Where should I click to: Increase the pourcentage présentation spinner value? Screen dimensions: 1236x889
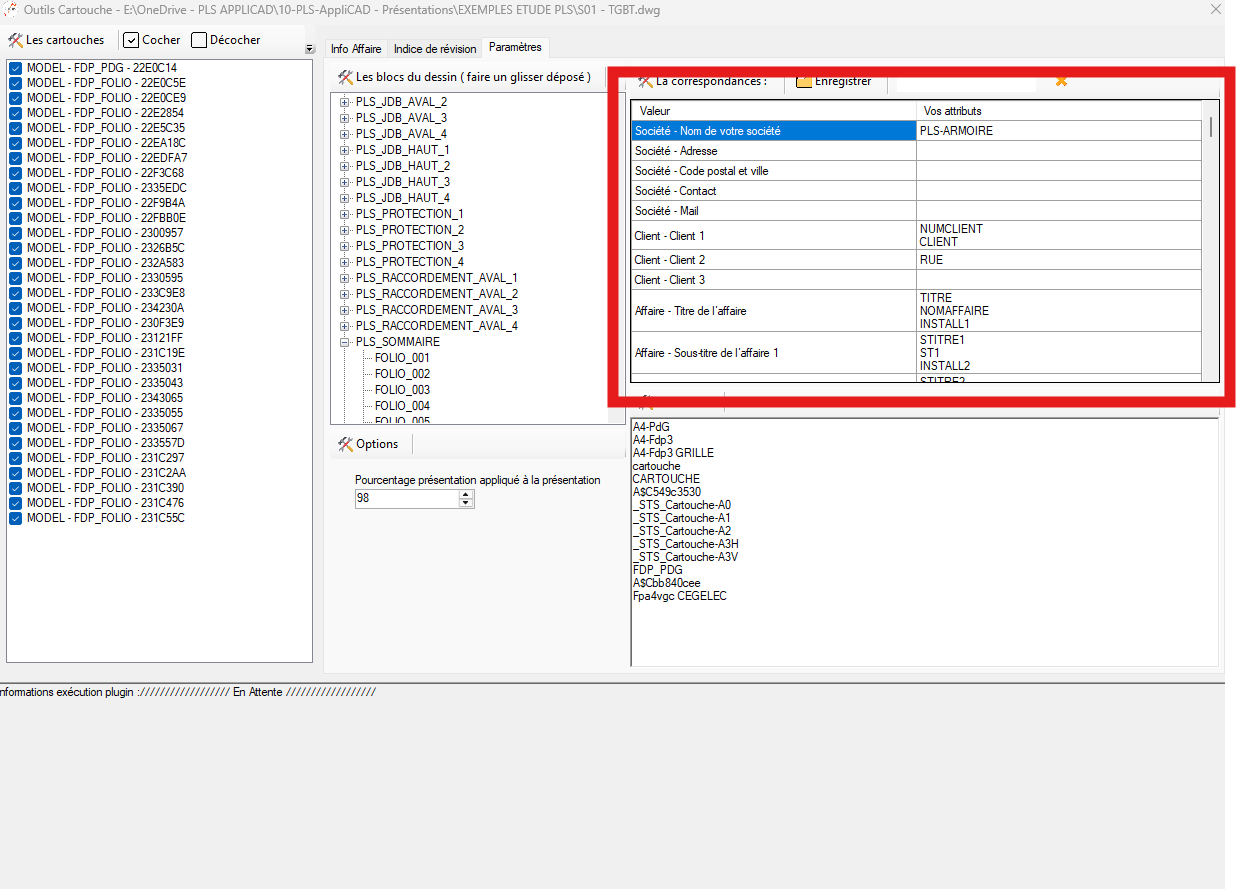[x=466, y=494]
